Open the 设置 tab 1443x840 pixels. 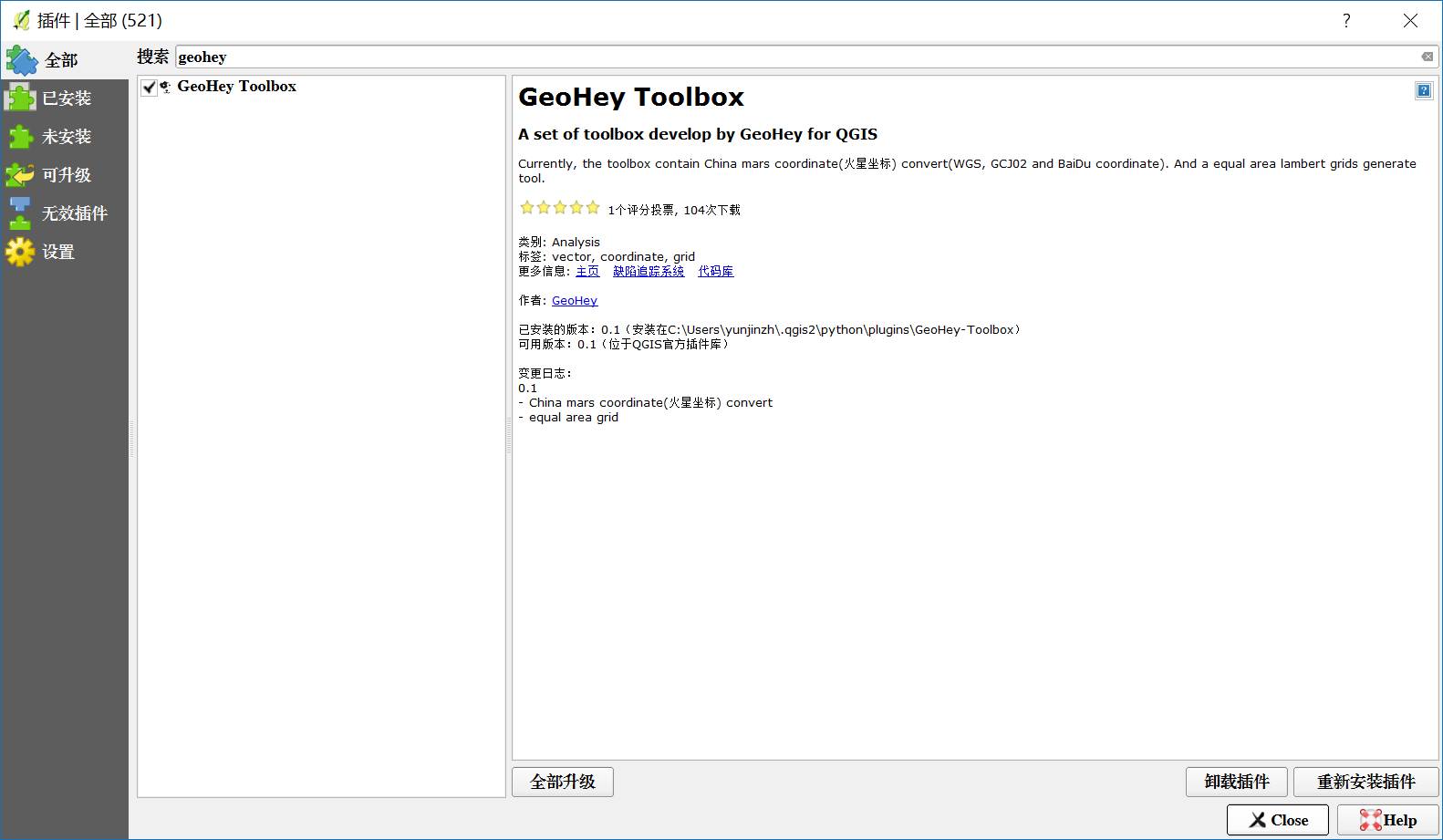[64, 252]
